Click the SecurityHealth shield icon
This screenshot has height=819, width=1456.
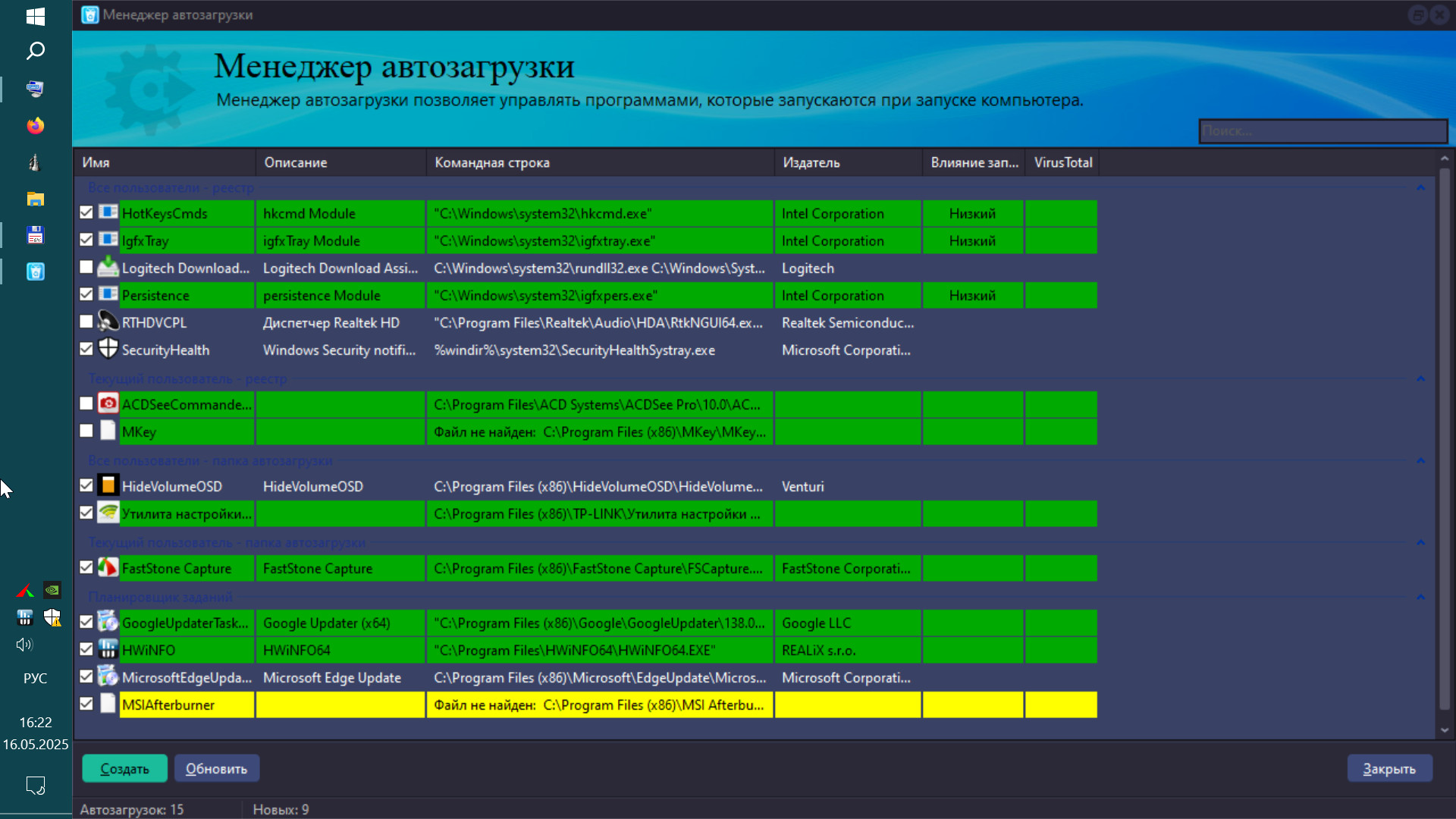pos(108,350)
